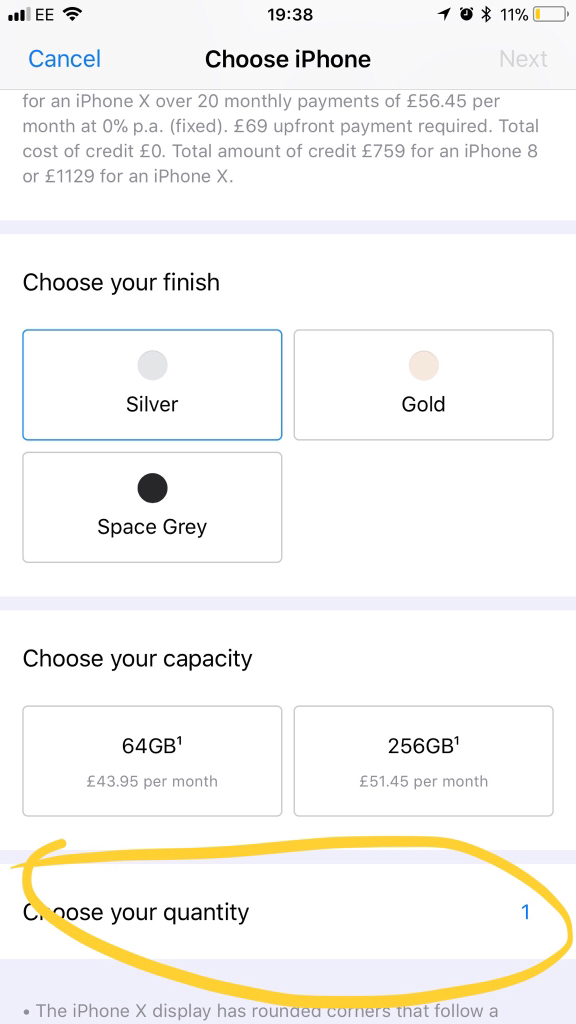
Task: Tap the 19:38 clock in status bar
Action: click(x=289, y=14)
